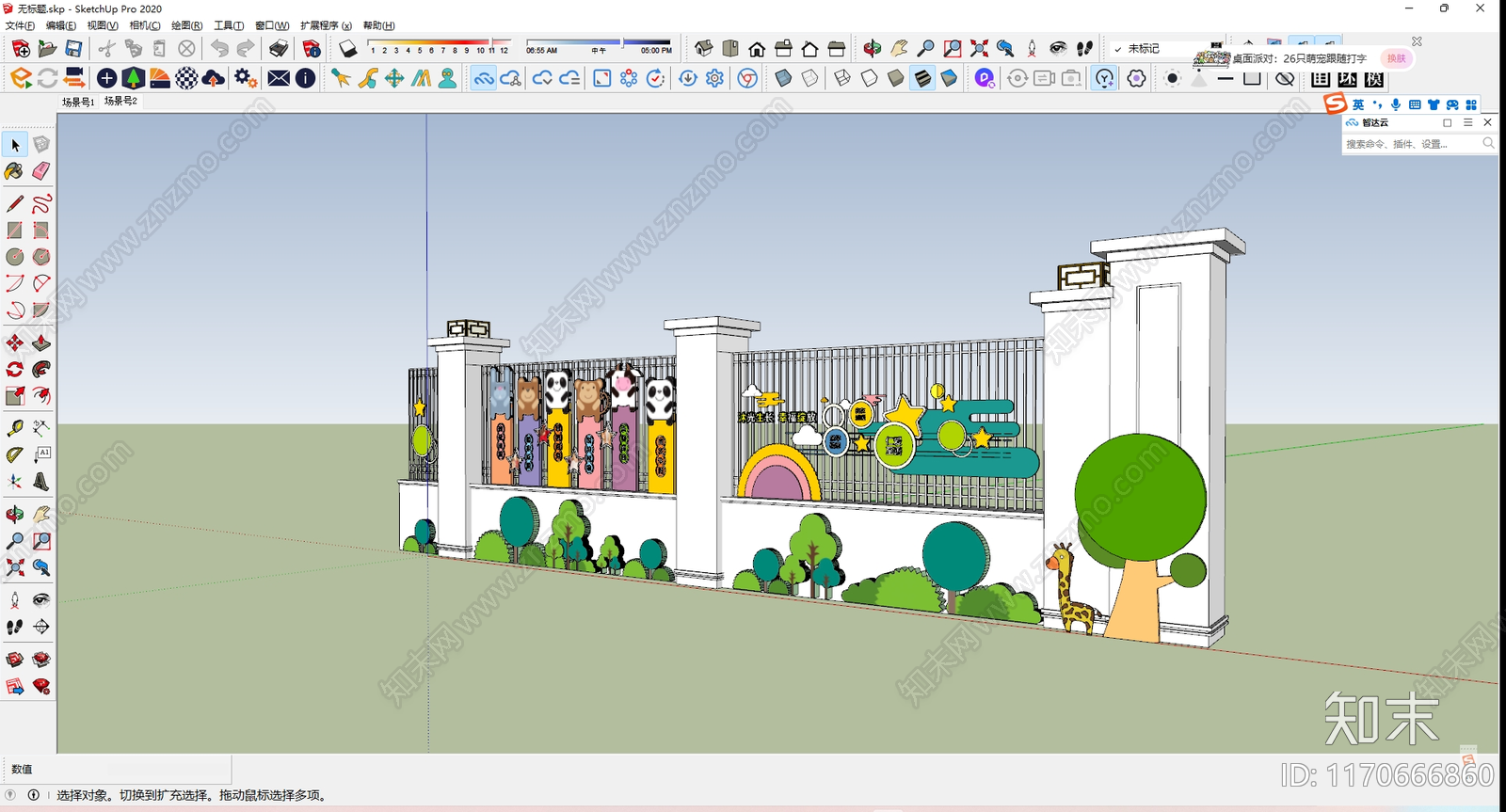Open the 编辑(E) menu

61,25
